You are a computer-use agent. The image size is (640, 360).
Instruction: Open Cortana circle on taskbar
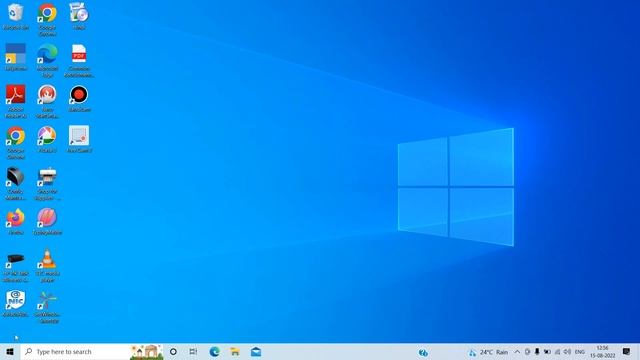(173, 351)
